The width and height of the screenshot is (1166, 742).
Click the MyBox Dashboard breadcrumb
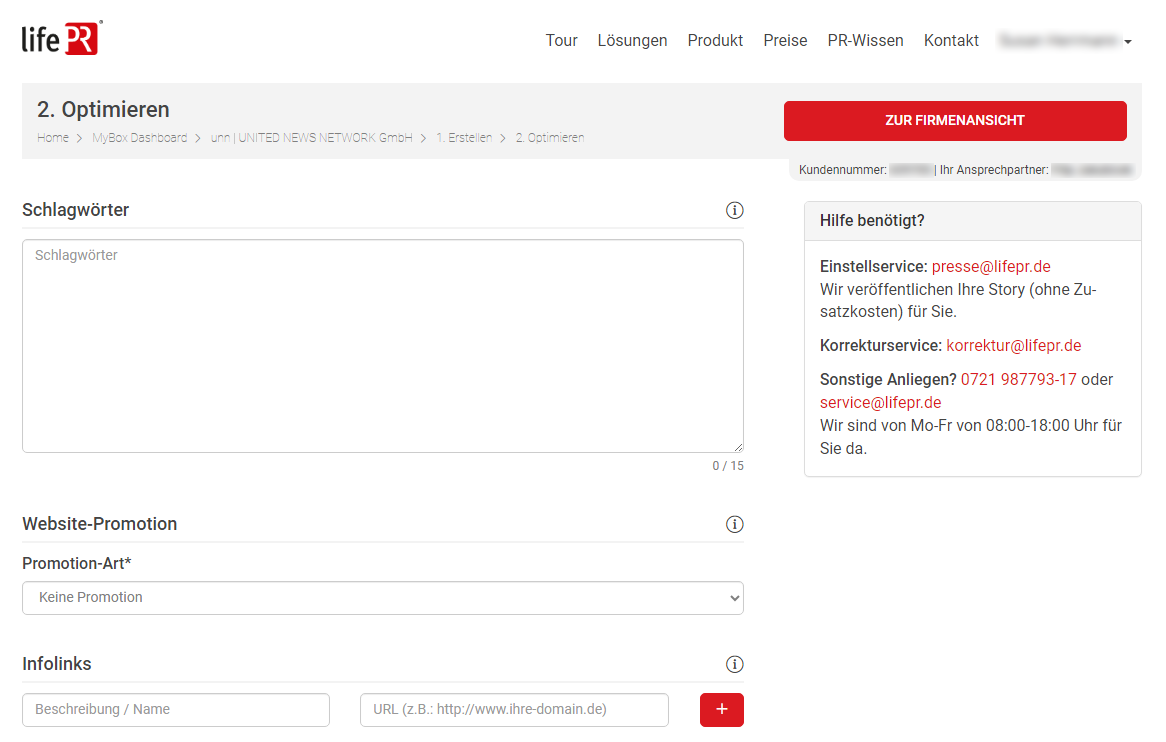pyautogui.click(x=139, y=138)
